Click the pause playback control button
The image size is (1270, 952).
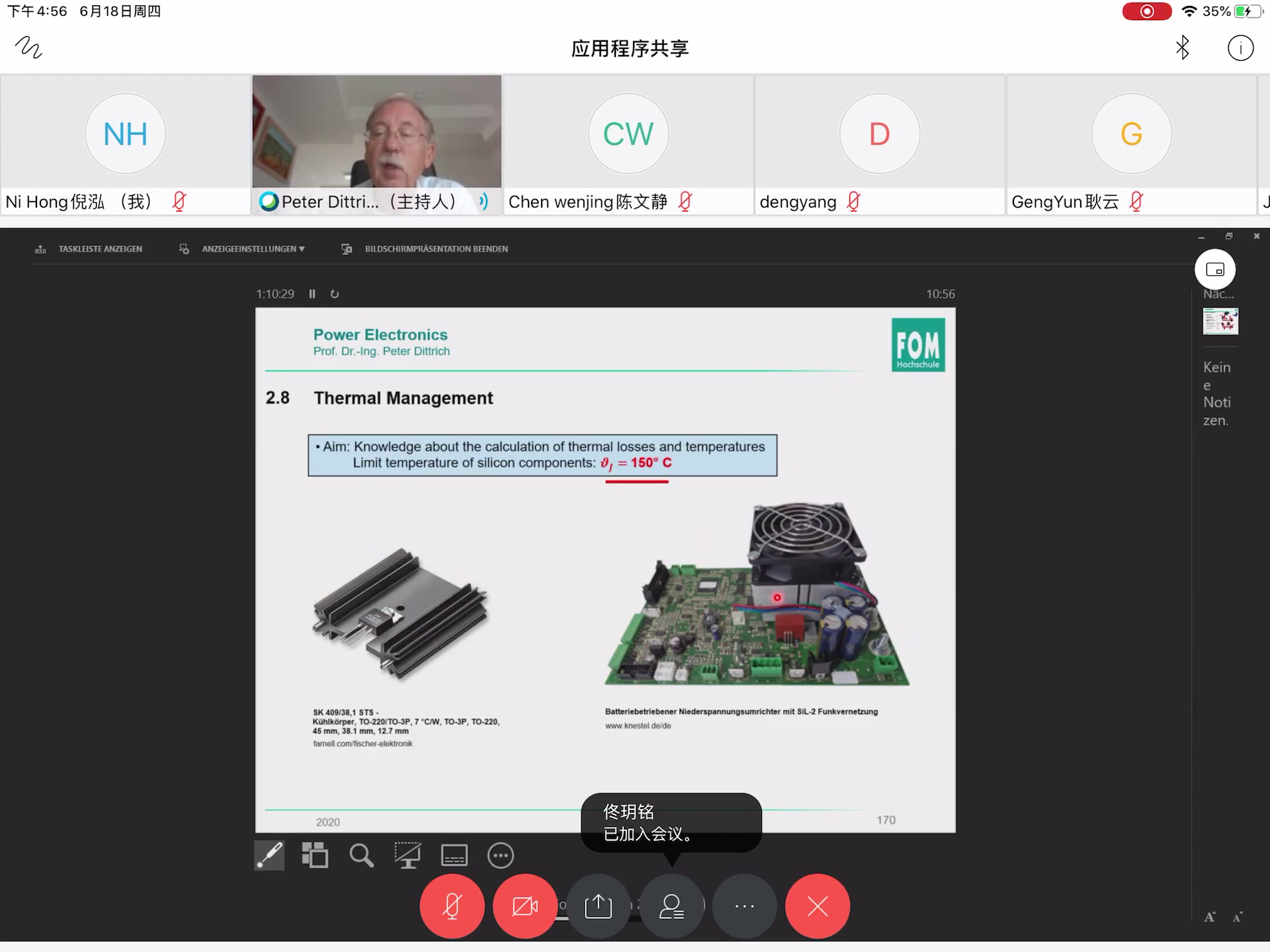(313, 293)
